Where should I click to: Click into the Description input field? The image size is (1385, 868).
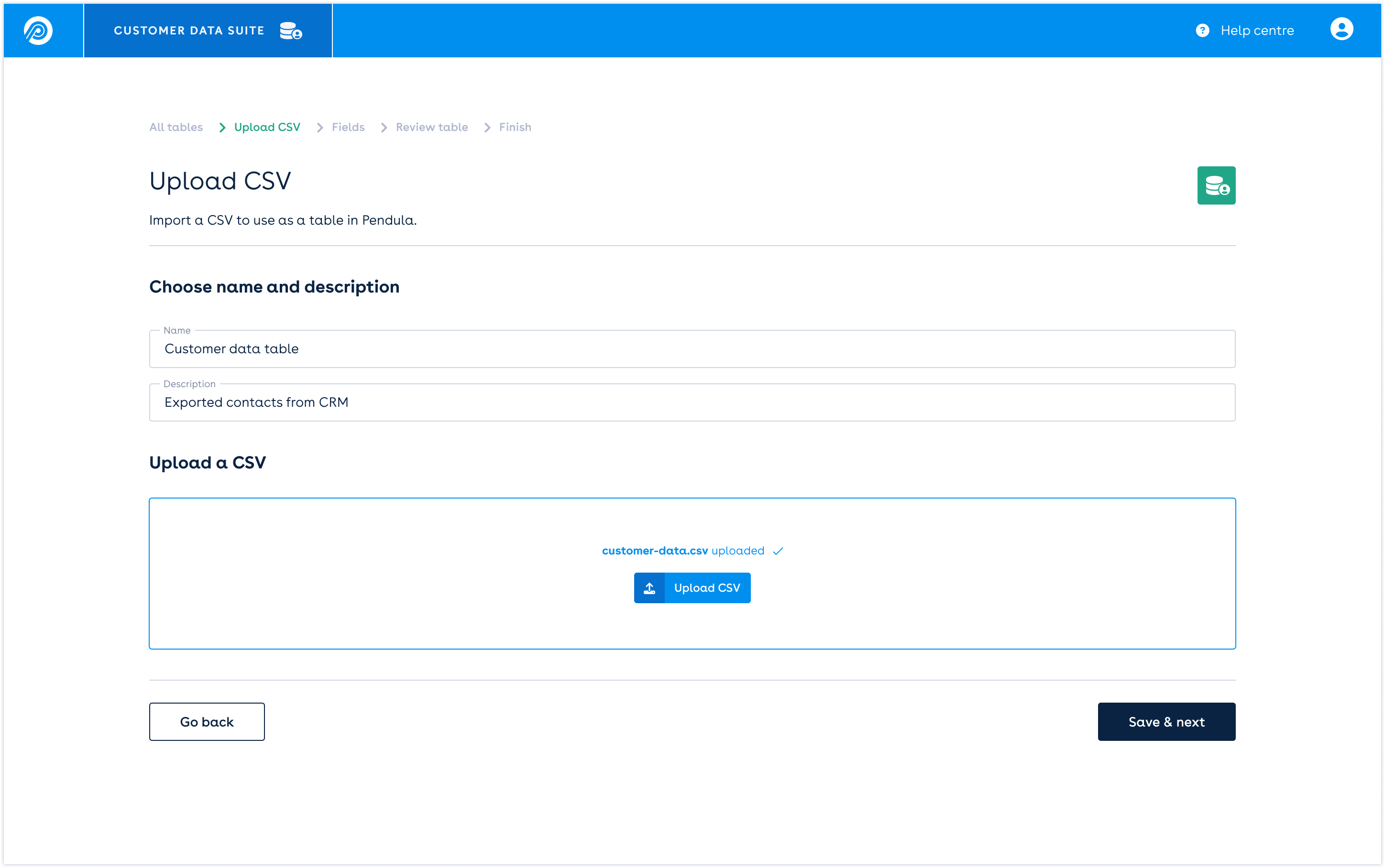click(x=692, y=402)
